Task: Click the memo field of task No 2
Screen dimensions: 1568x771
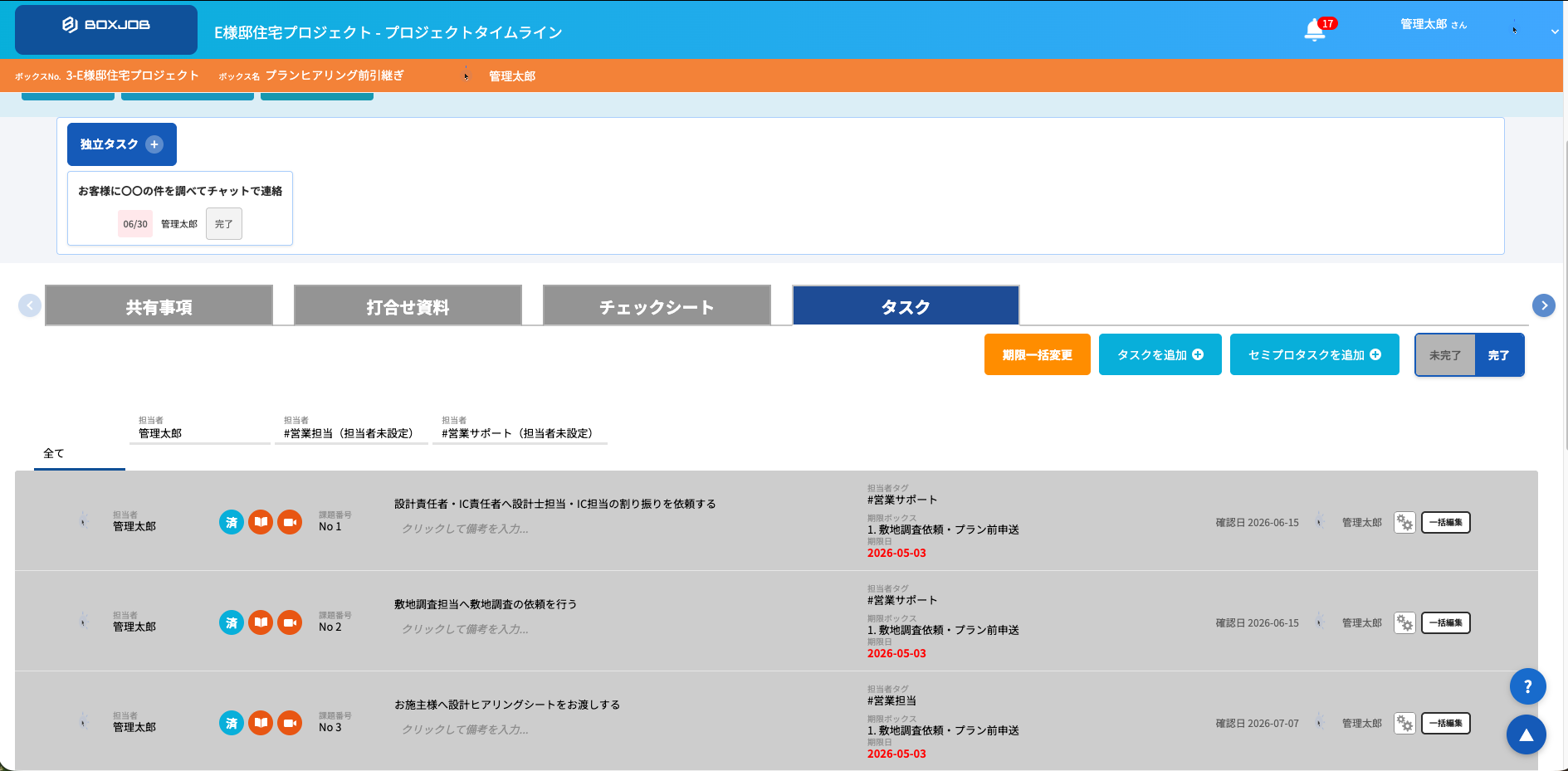Action: coord(465,629)
